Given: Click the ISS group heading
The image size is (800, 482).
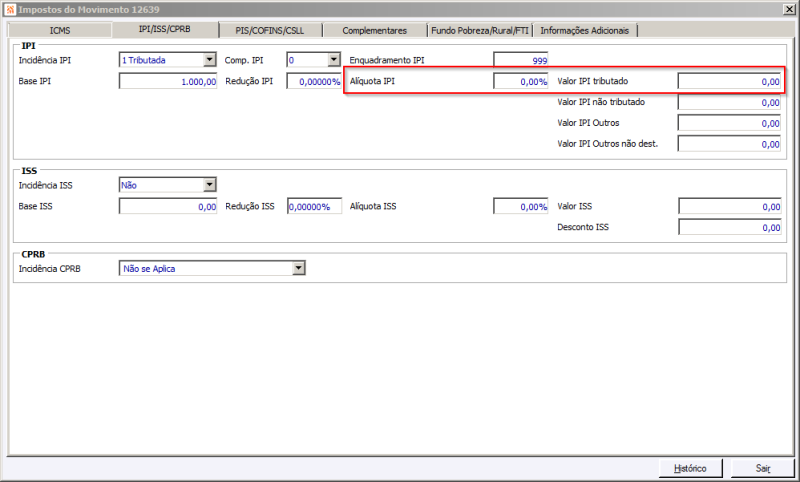Looking at the screenshot, I should (29, 171).
